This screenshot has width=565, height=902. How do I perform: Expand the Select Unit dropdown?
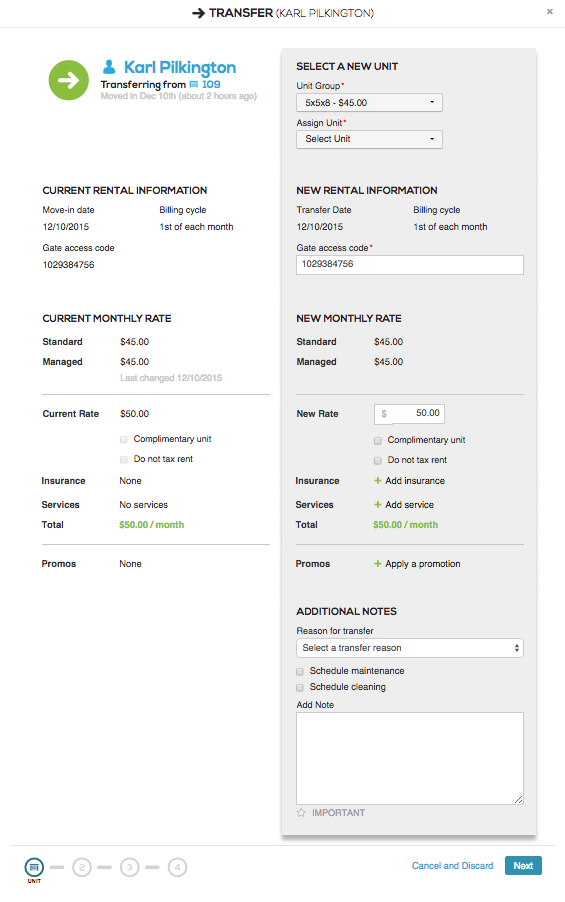[x=369, y=139]
